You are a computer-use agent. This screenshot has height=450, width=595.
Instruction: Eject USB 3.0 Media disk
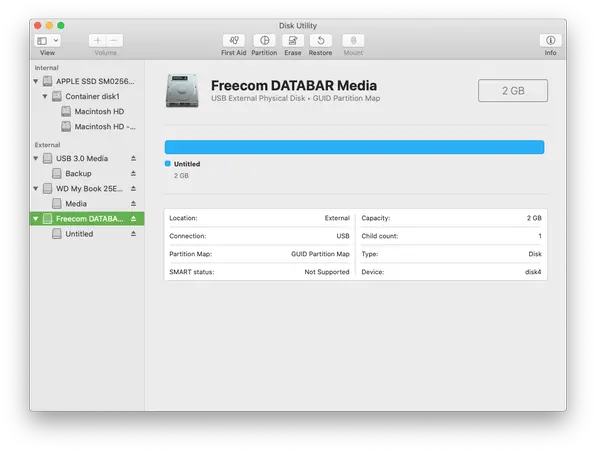click(x=133, y=158)
